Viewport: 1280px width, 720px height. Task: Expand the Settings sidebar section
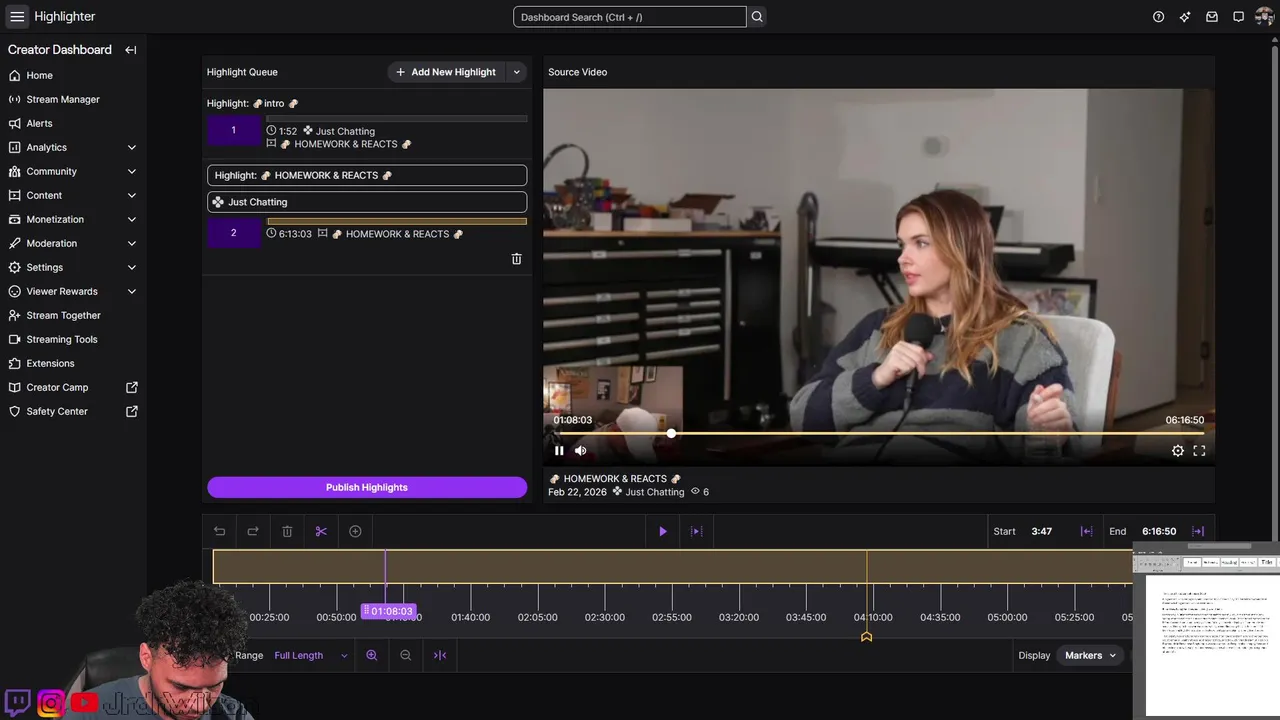(x=132, y=267)
